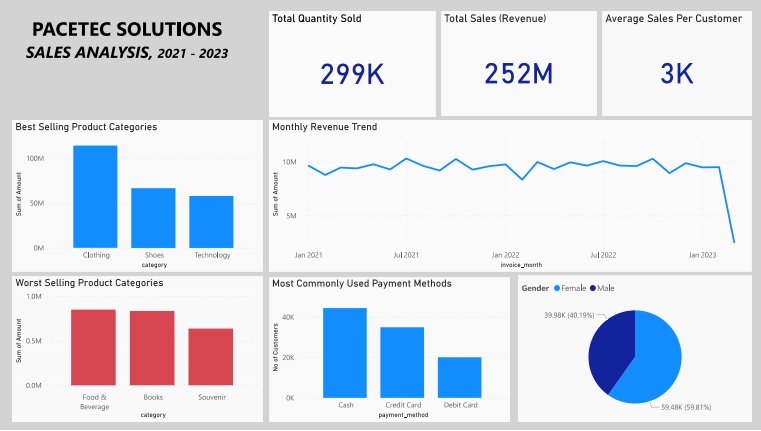This screenshot has height=431, width=761.
Task: Click the Clothing bar in Best Selling chart
Action: [x=95, y=197]
